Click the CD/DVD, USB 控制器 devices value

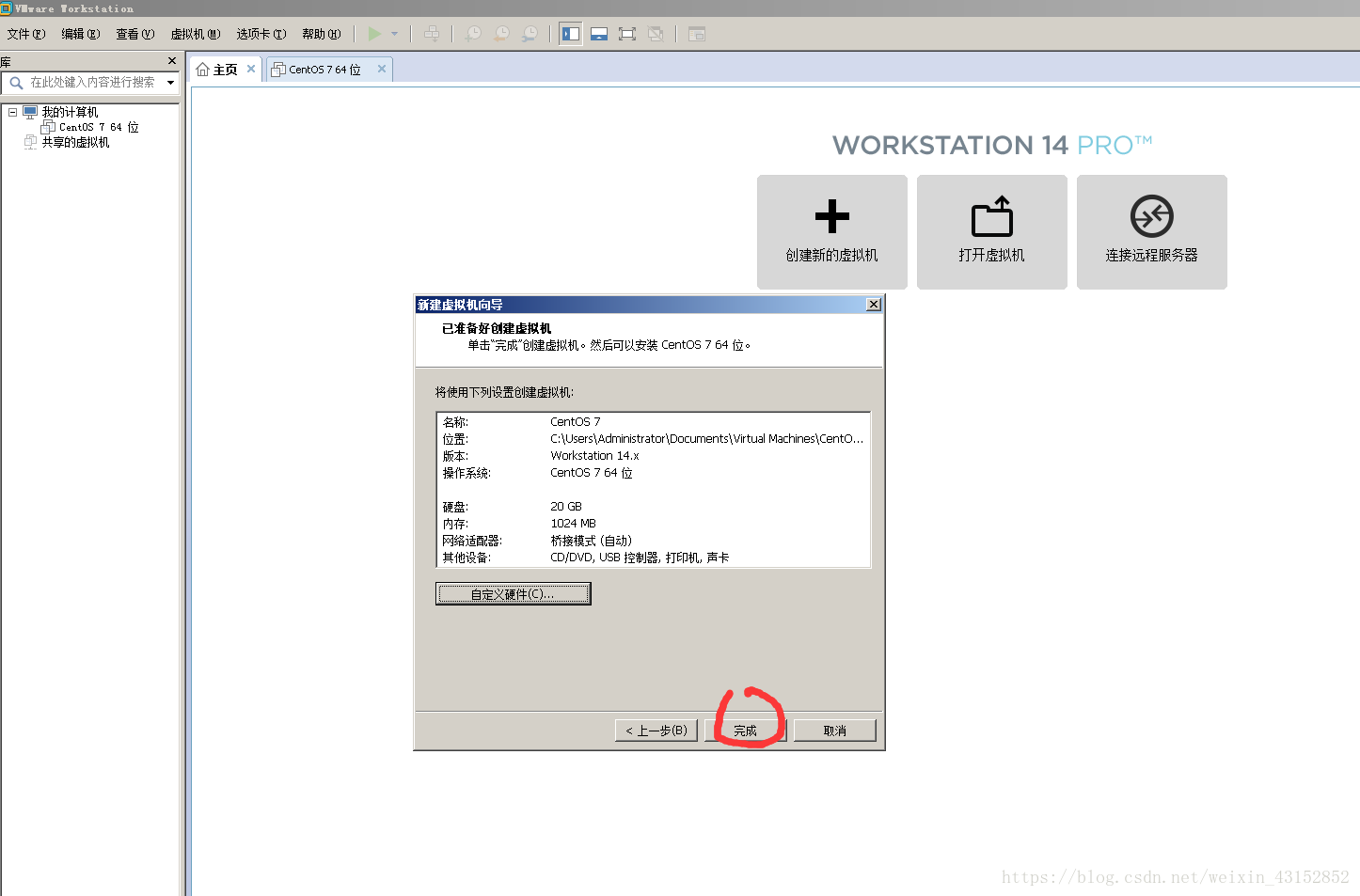[x=640, y=558]
